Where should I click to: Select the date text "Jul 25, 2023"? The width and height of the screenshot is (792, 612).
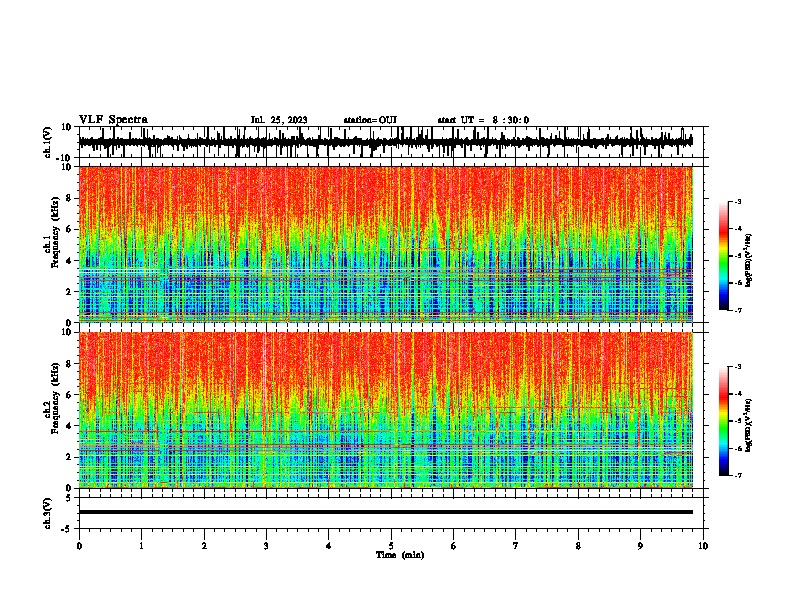tap(279, 120)
